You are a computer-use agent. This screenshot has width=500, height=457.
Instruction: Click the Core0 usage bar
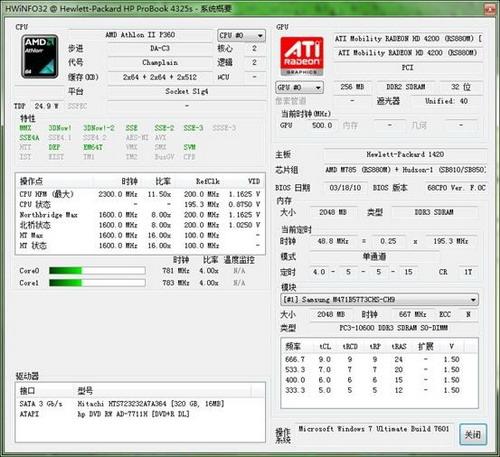[x=97, y=271]
